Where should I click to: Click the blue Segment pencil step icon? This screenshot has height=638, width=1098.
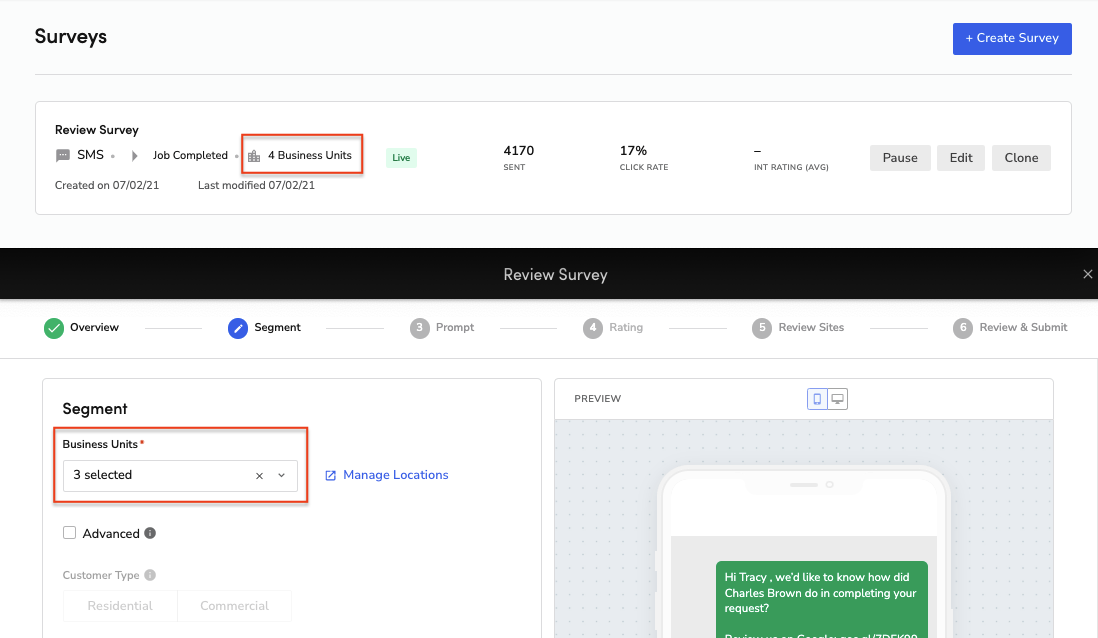[238, 328]
